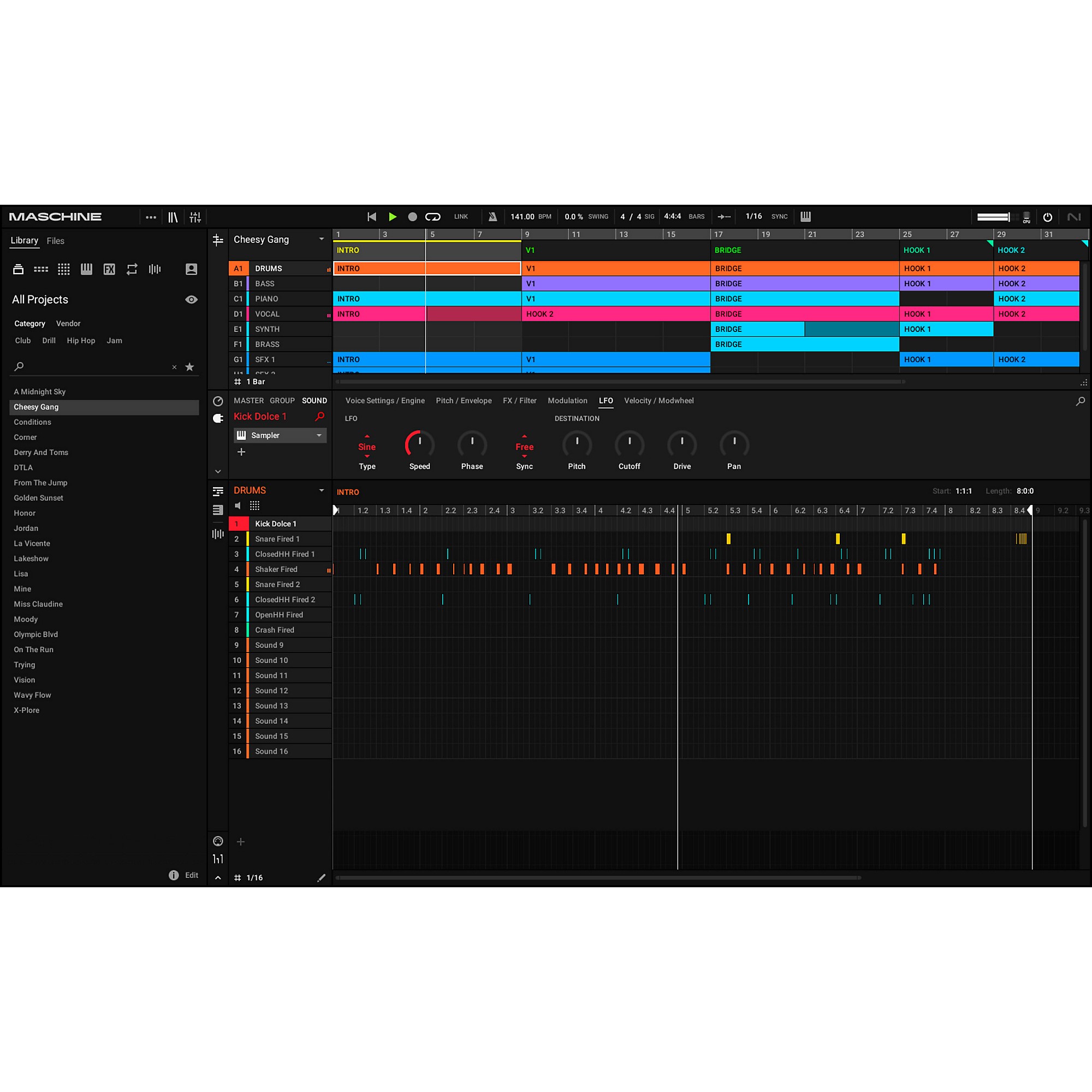This screenshot has height=1092, width=1092.
Task: Open the Cheesy Gang project dropdown
Action: pos(321,240)
